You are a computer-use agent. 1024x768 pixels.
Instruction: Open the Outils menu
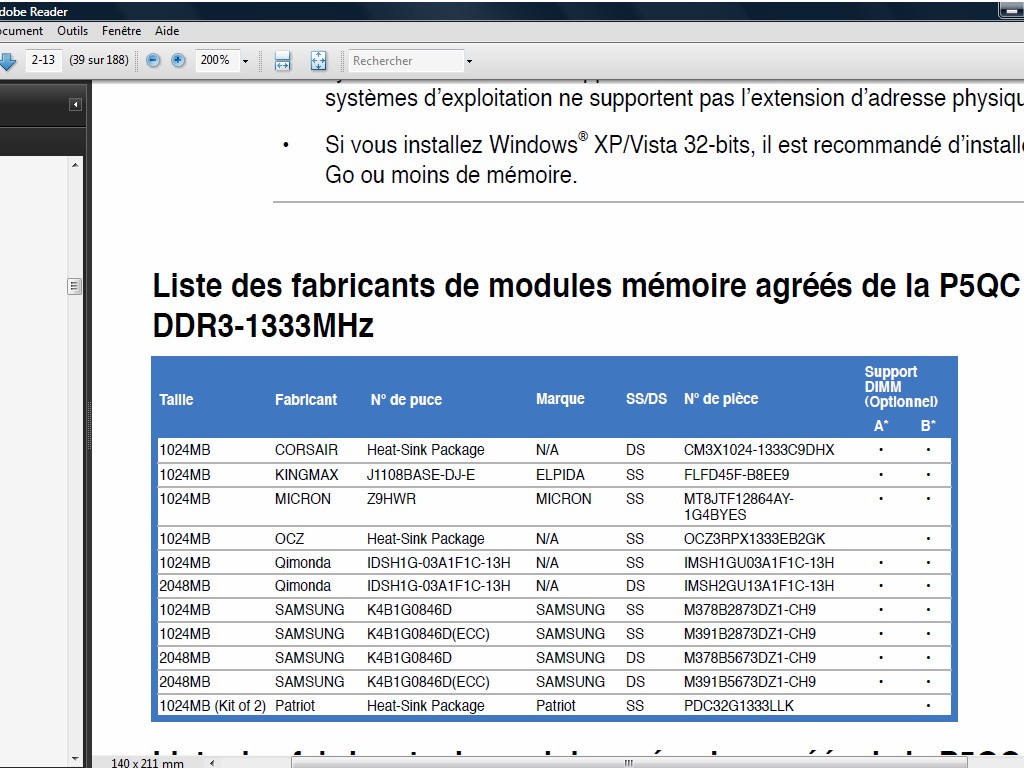73,31
